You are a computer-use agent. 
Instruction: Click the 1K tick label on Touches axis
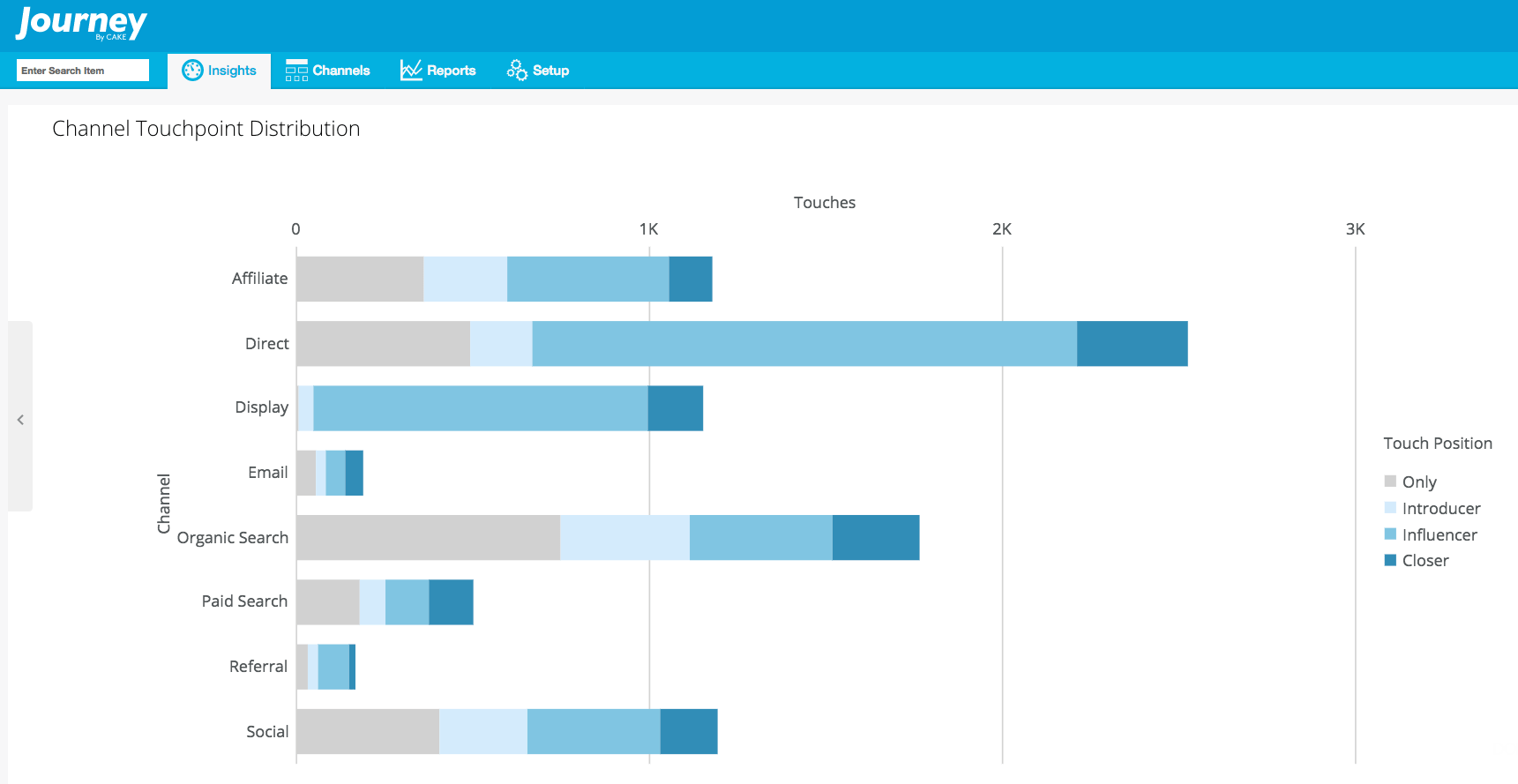[x=649, y=229]
